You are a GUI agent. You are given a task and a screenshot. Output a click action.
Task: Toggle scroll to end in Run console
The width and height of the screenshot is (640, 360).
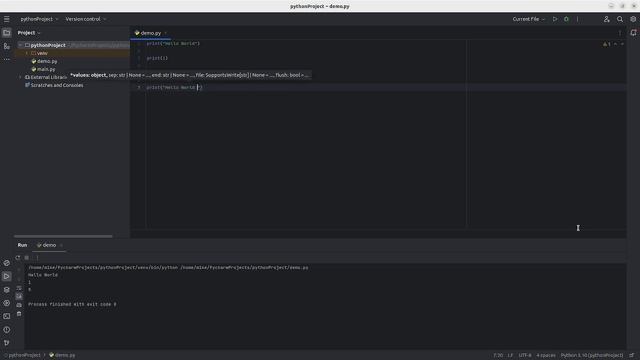pos(19,296)
